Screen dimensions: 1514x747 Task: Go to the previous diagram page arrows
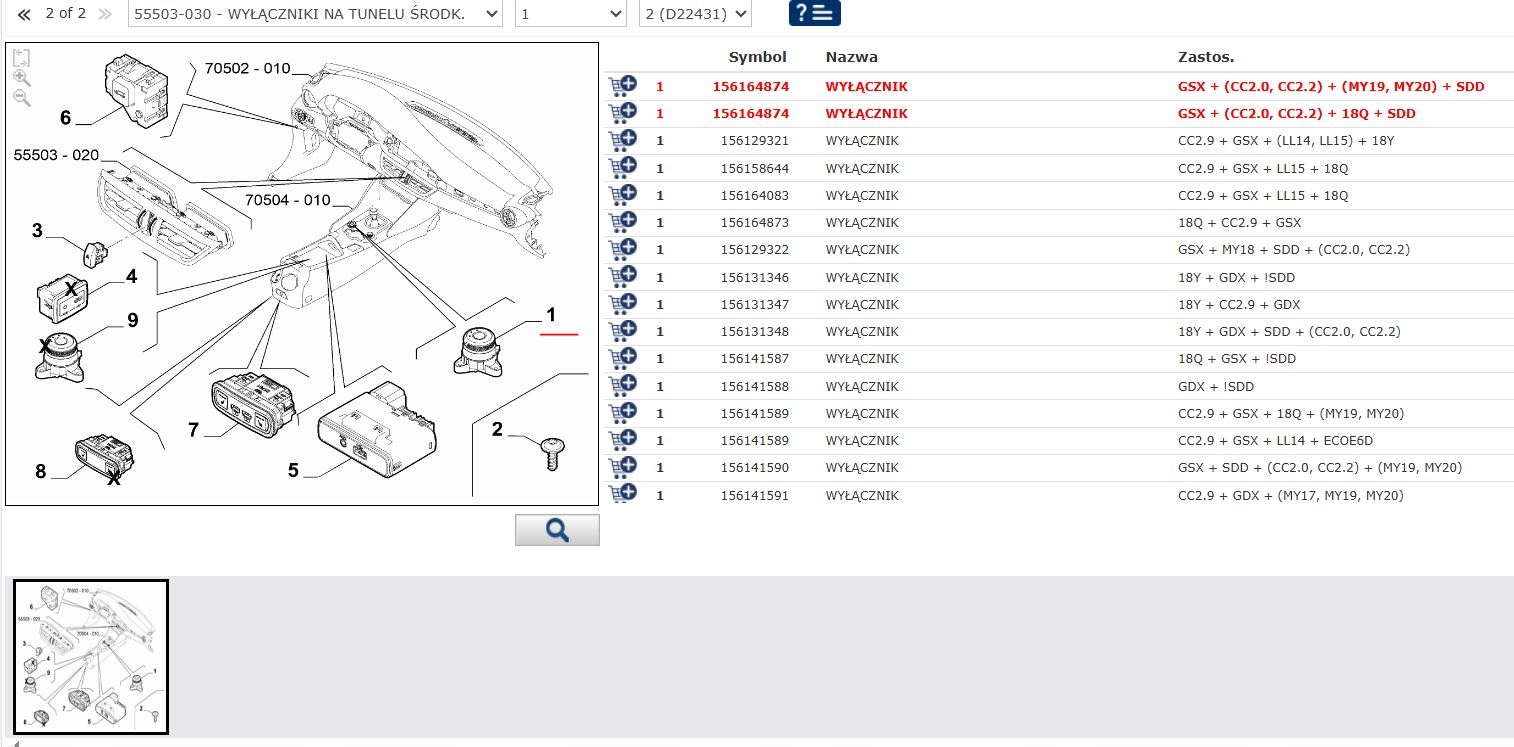(24, 14)
